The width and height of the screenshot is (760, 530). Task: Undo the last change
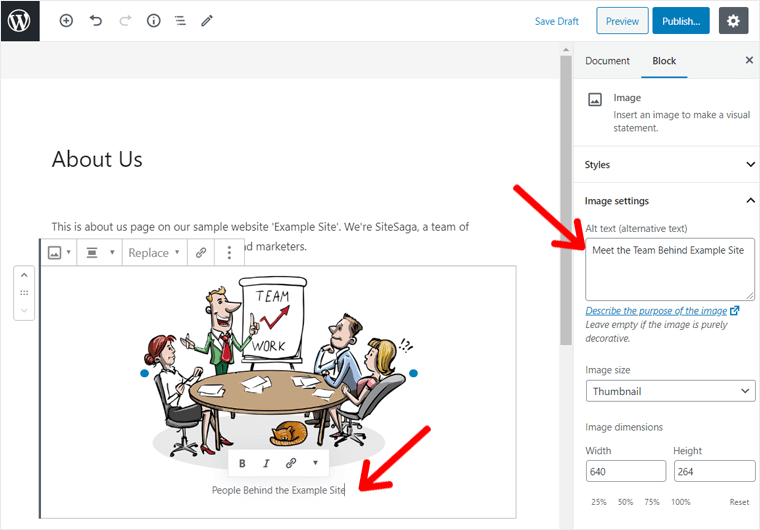tap(96, 20)
